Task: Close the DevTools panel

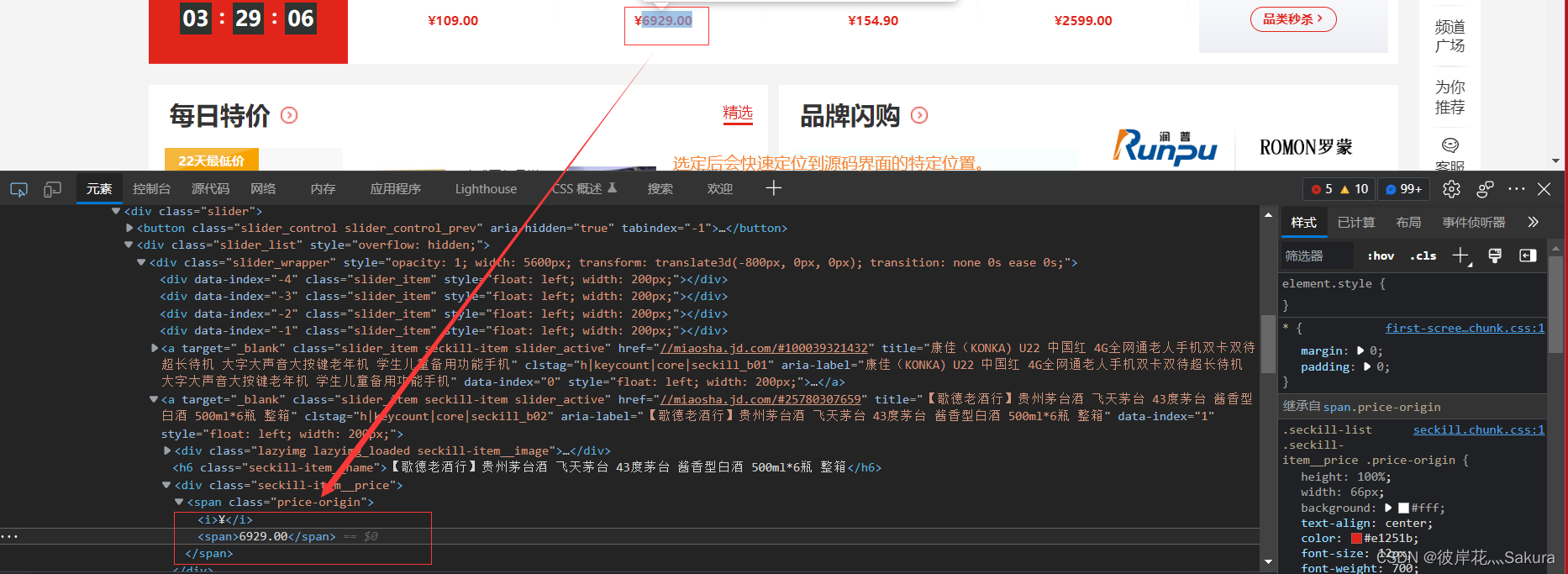Action: coord(1544,189)
